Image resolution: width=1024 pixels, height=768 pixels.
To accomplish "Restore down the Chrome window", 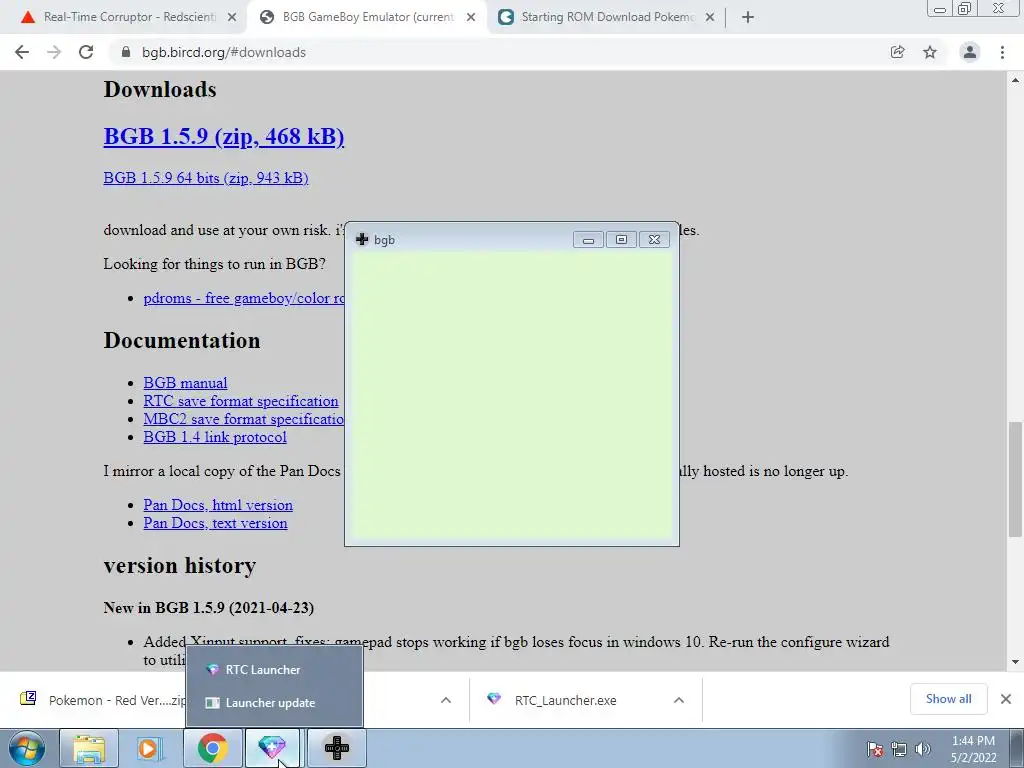I will point(965,8).
